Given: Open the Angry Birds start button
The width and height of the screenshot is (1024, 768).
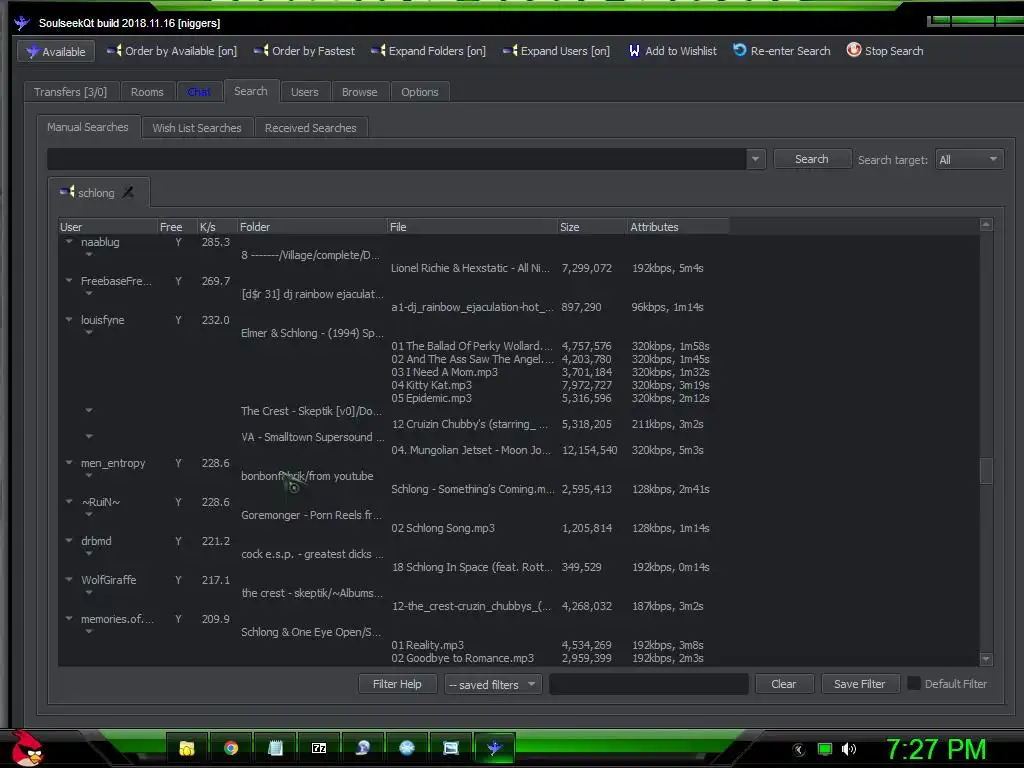Looking at the screenshot, I should [26, 748].
